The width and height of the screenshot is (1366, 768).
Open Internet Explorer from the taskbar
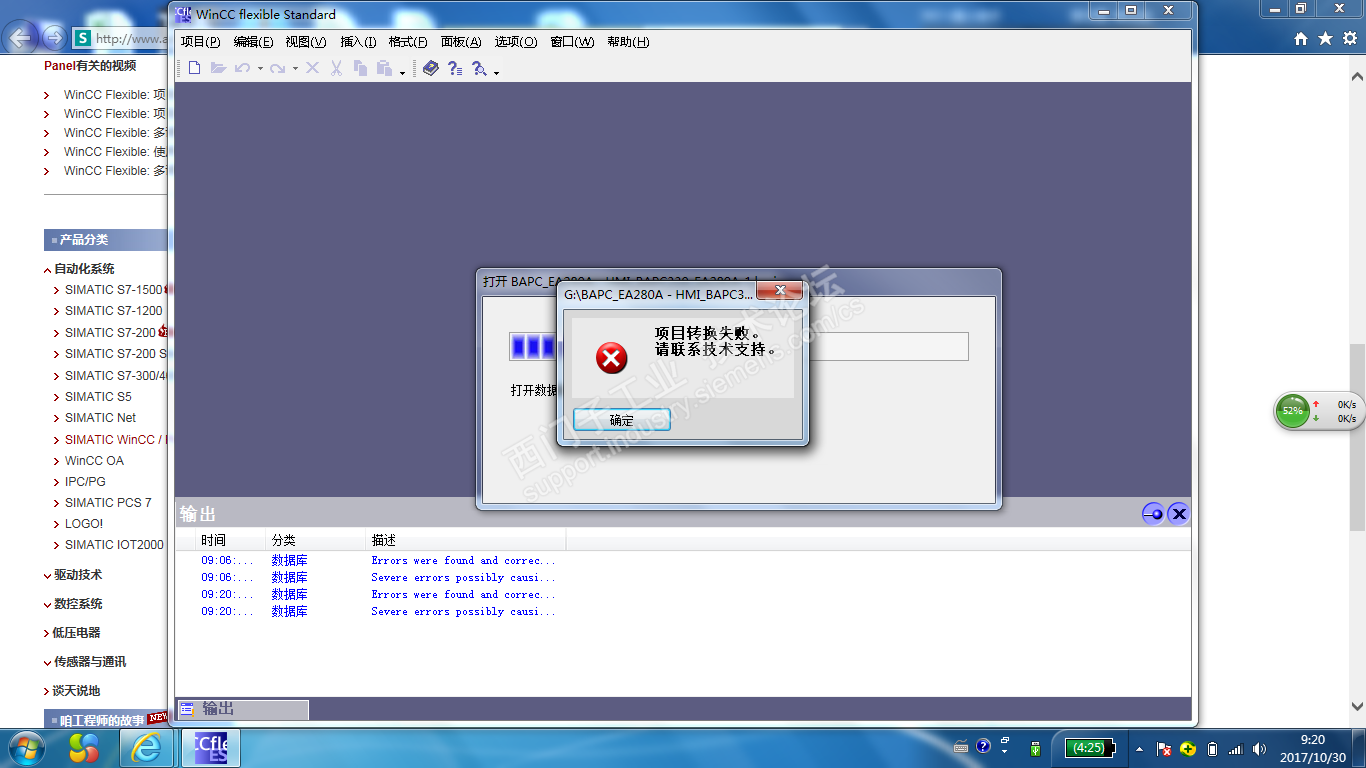click(x=146, y=748)
